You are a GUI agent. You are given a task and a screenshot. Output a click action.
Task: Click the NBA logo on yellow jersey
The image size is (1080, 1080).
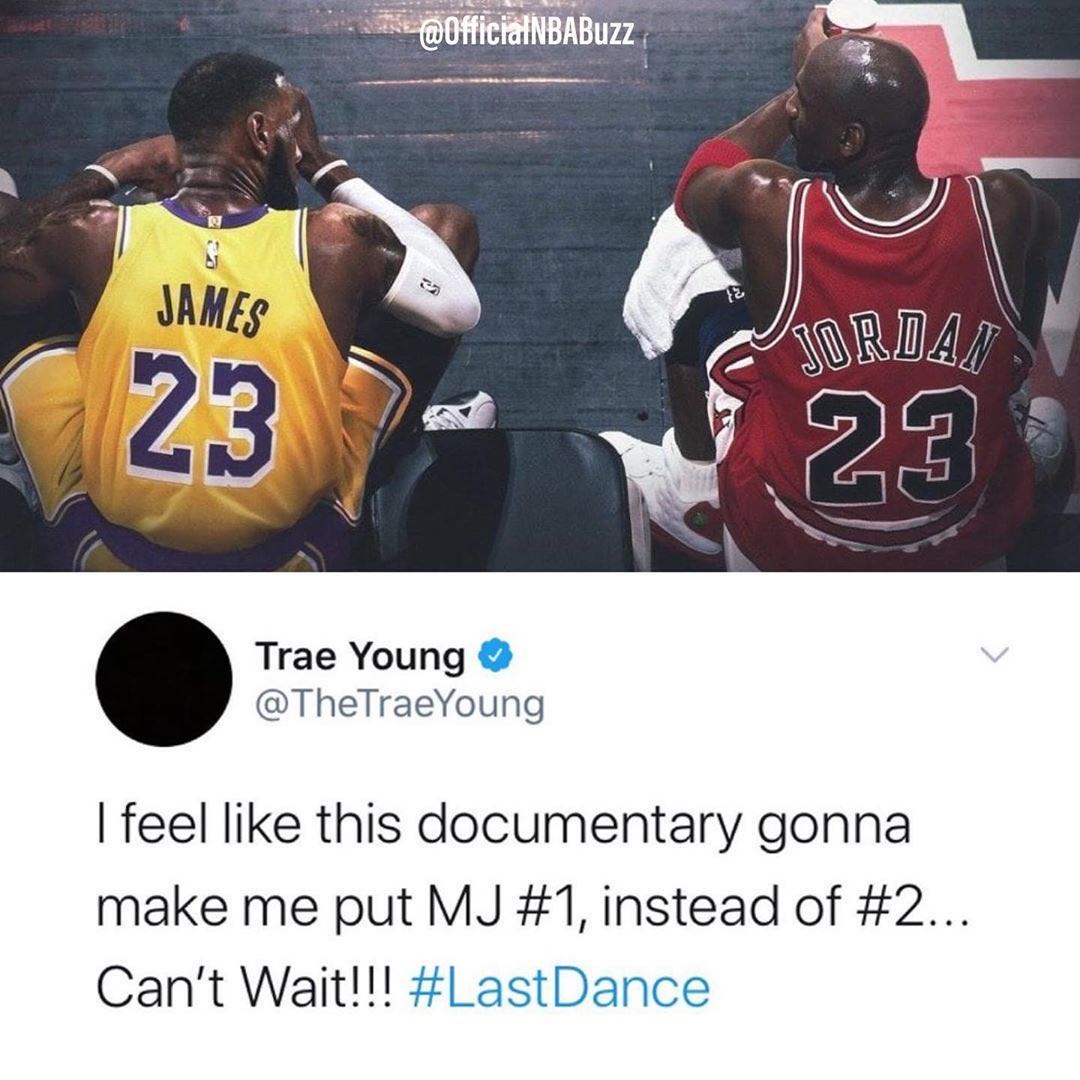(213, 255)
